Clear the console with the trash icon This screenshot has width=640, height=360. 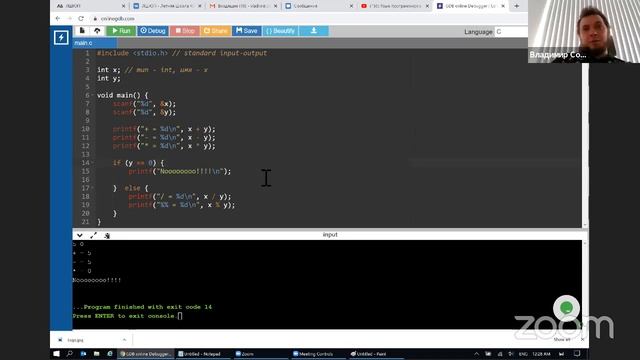pyautogui.click(x=107, y=236)
